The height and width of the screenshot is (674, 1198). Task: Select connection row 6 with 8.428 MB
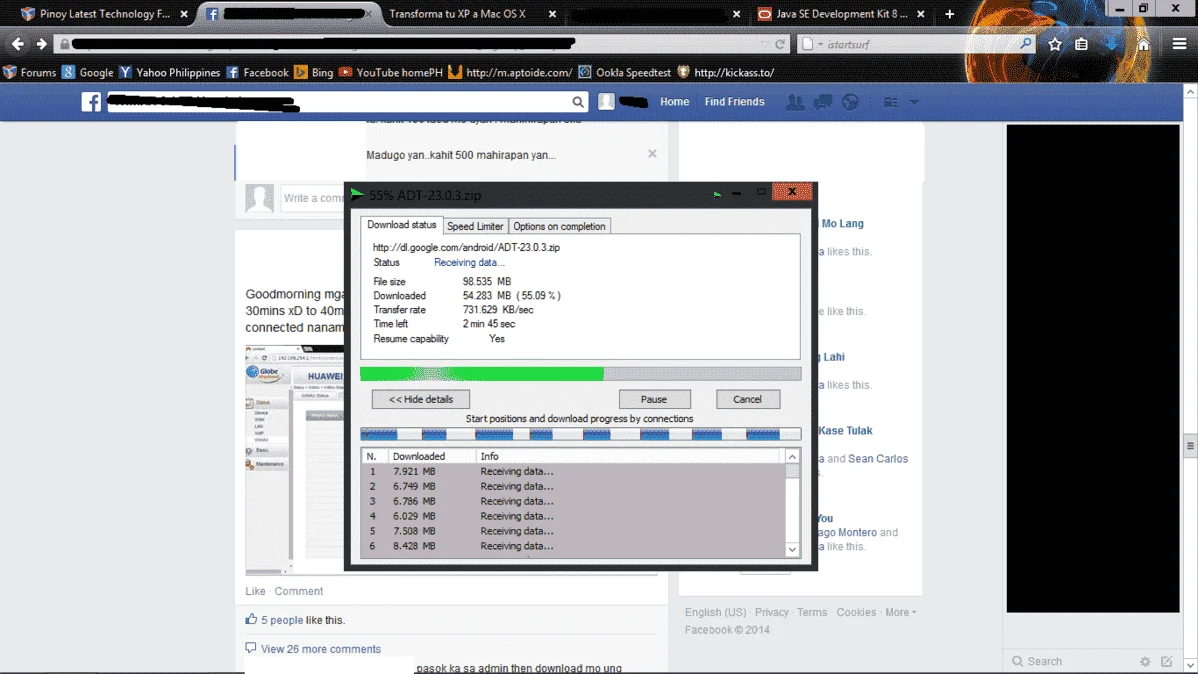coord(573,546)
